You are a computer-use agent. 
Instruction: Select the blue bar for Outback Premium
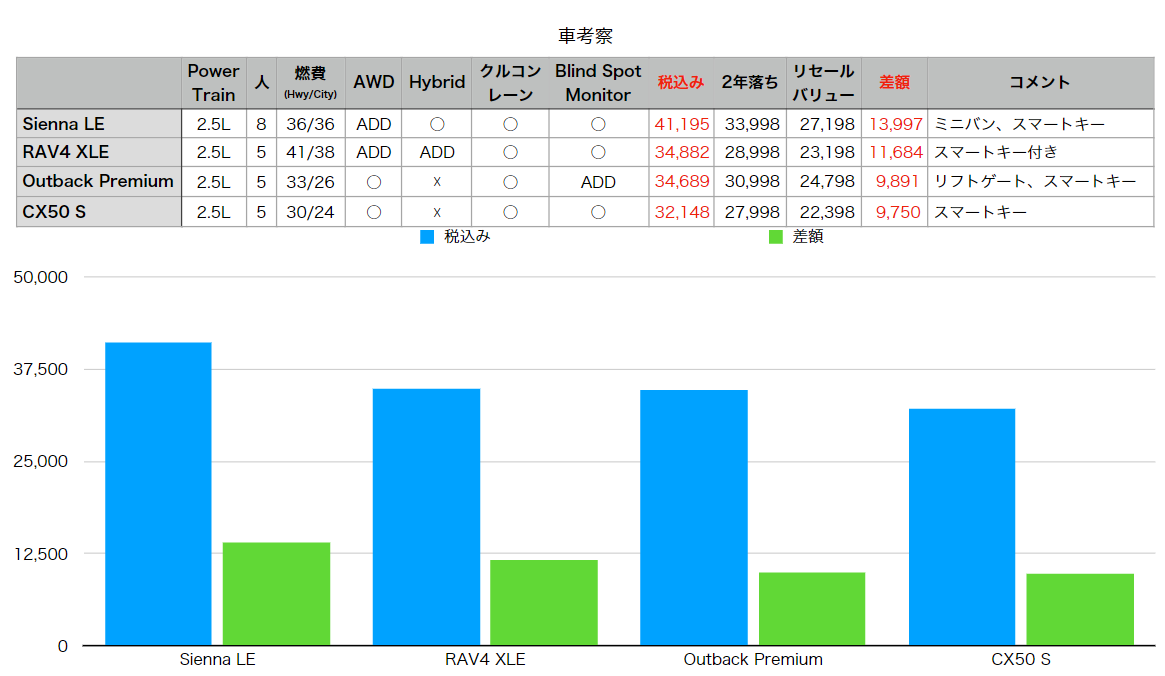pyautogui.click(x=694, y=517)
